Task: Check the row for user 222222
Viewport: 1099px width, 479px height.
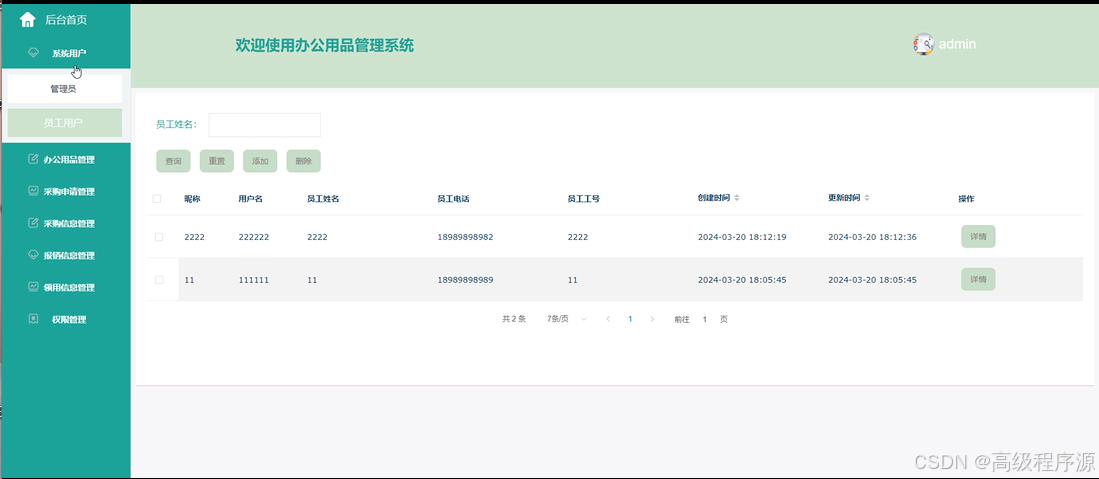Action: (x=159, y=237)
